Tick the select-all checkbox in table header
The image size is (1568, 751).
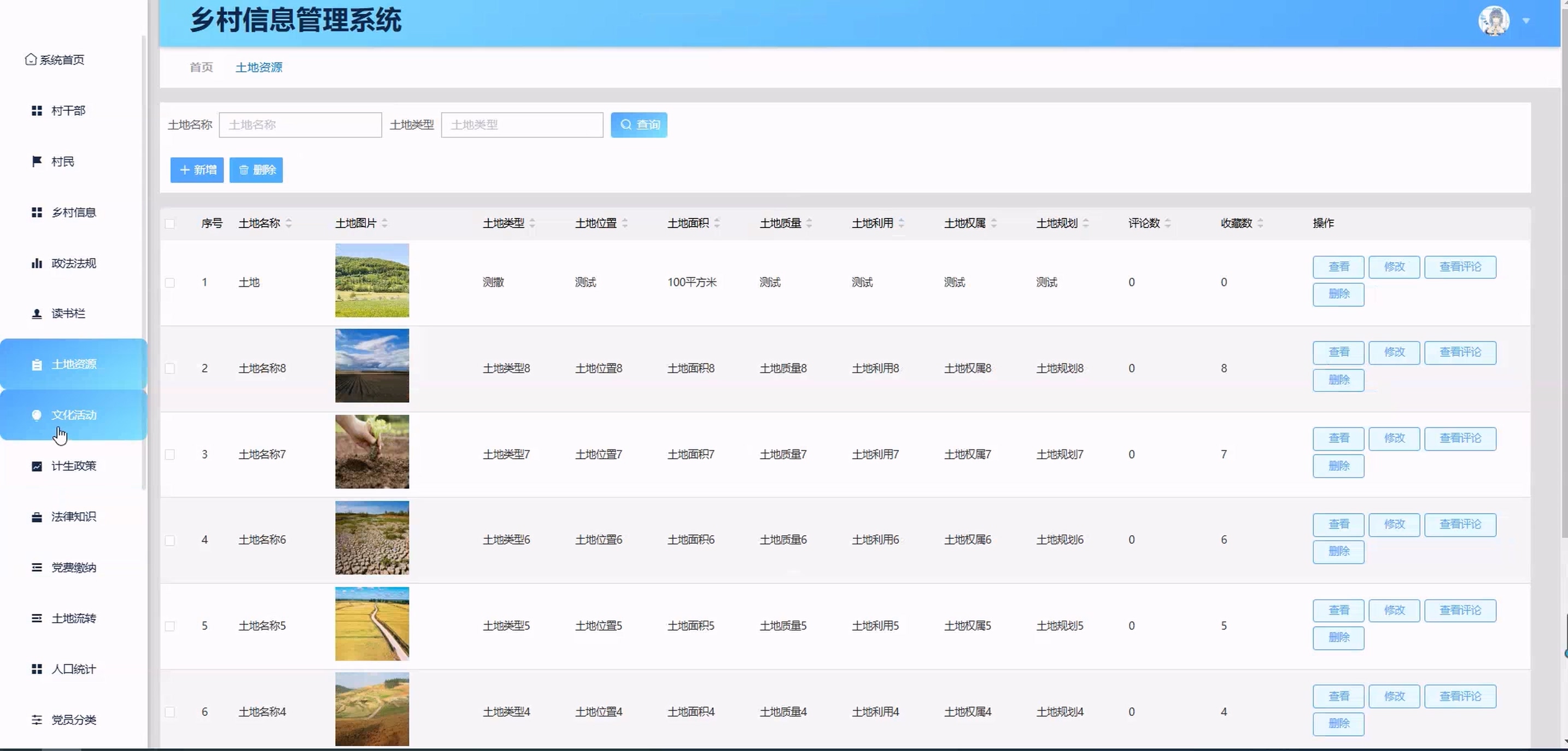pos(170,224)
